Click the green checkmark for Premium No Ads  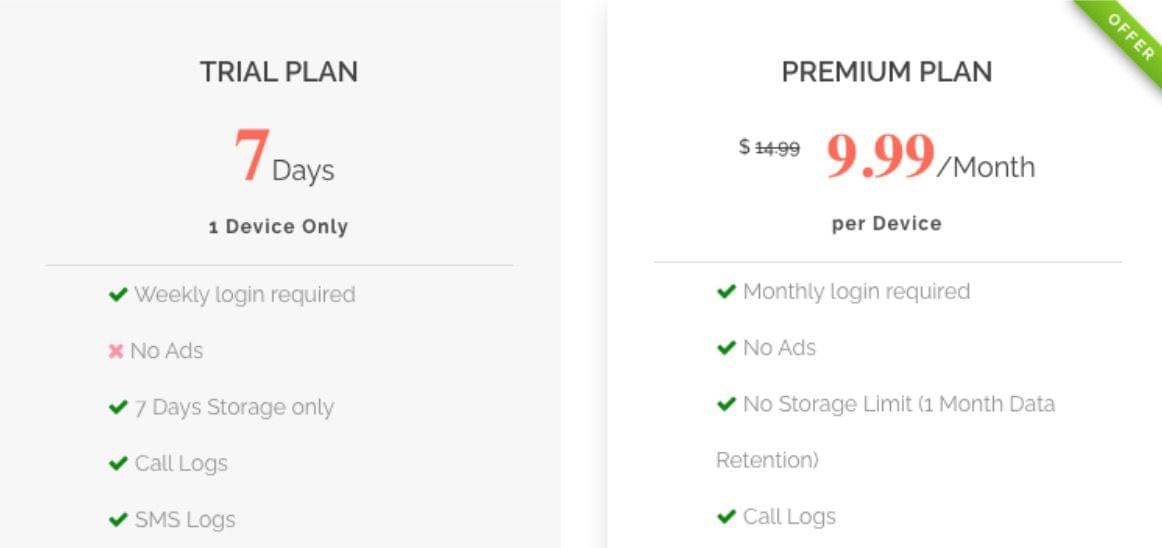[727, 348]
